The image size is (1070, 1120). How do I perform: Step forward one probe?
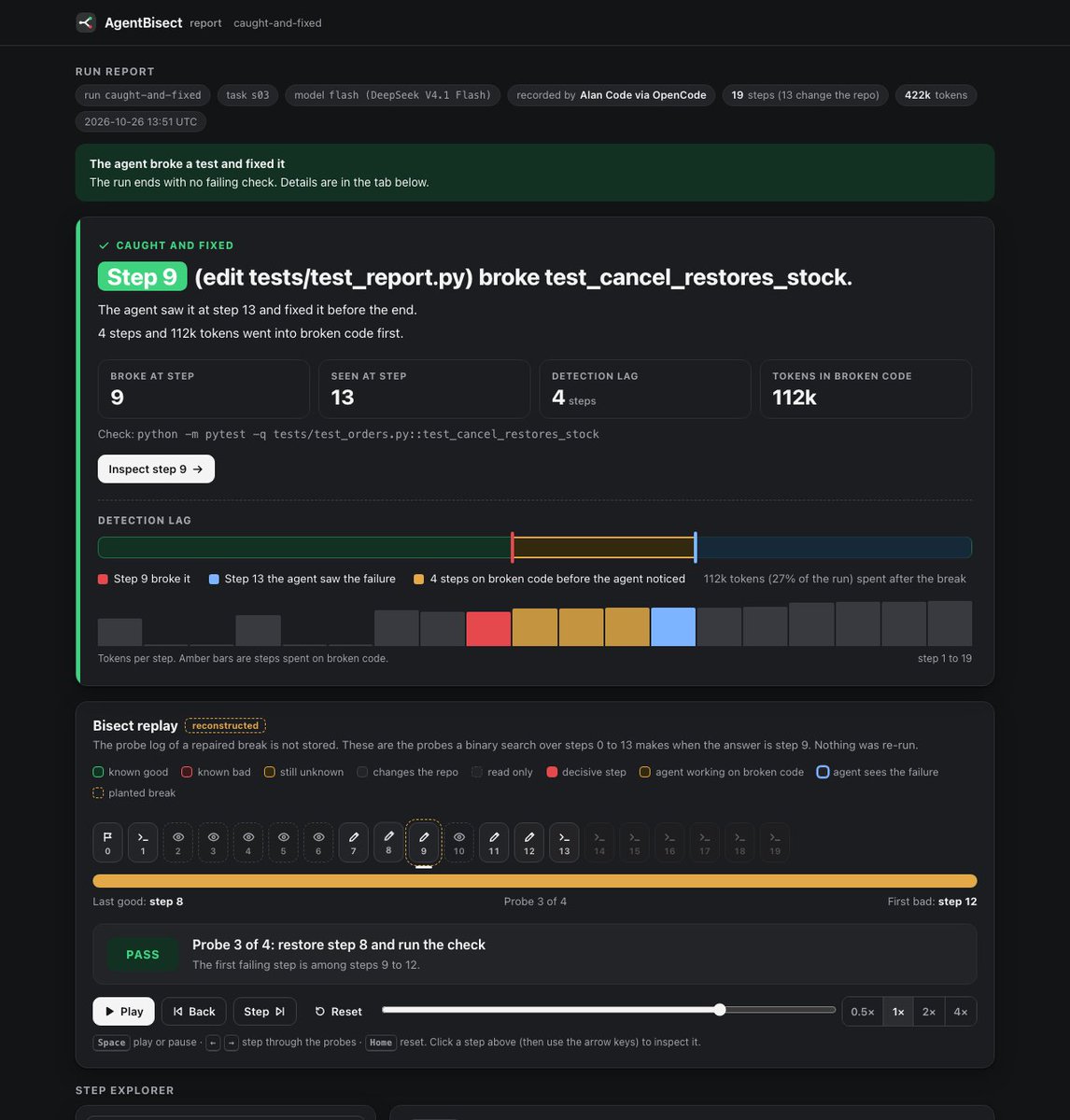pyautogui.click(x=264, y=1012)
